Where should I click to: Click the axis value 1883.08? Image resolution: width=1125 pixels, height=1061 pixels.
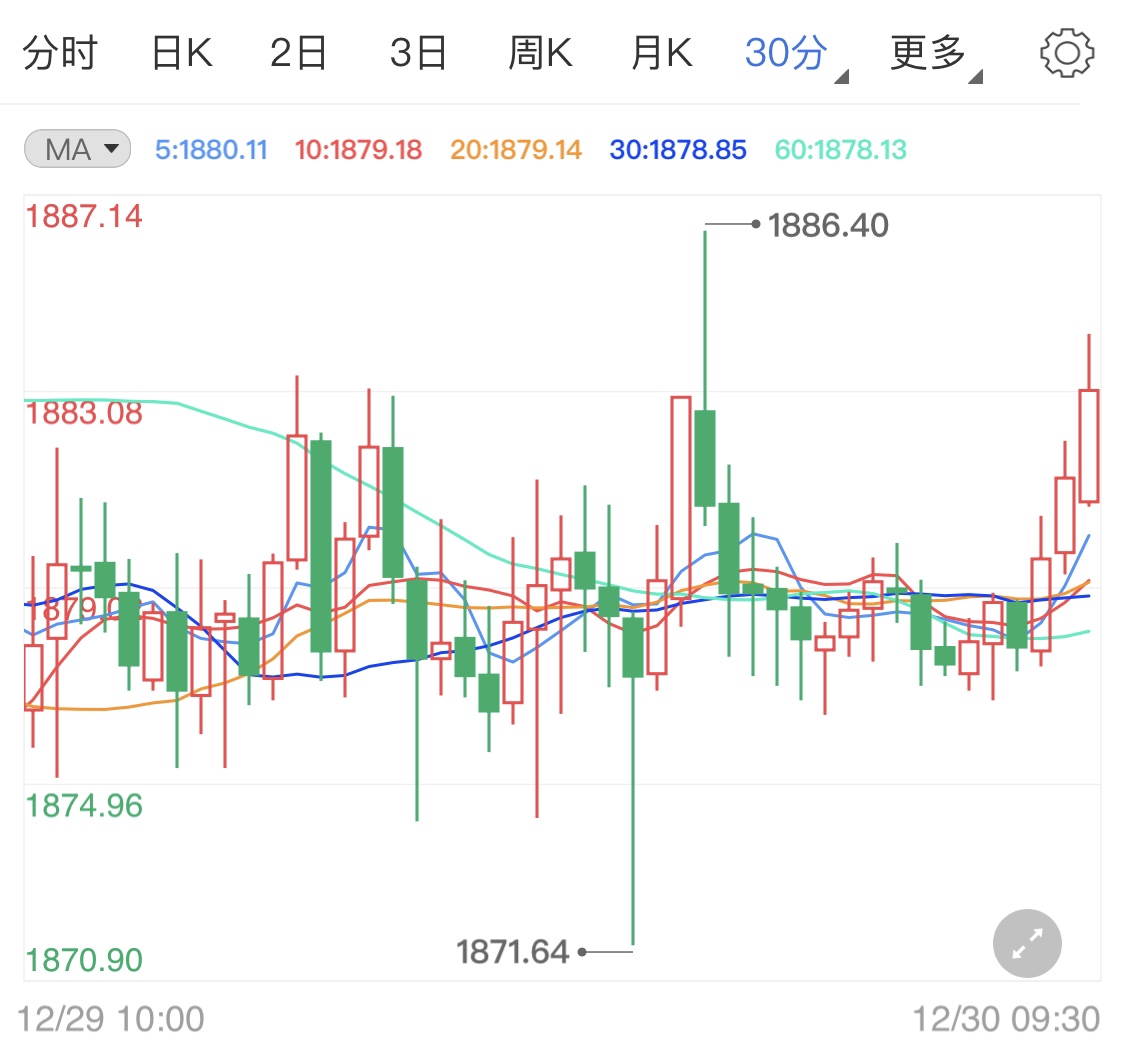(x=84, y=413)
